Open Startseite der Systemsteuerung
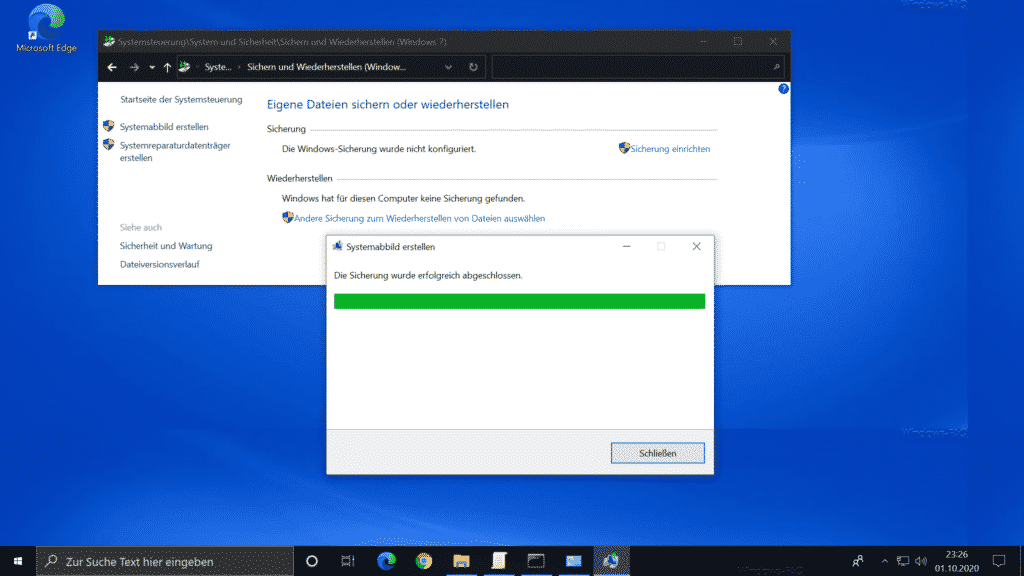Screen dimensions: 1024x576 [181, 100]
